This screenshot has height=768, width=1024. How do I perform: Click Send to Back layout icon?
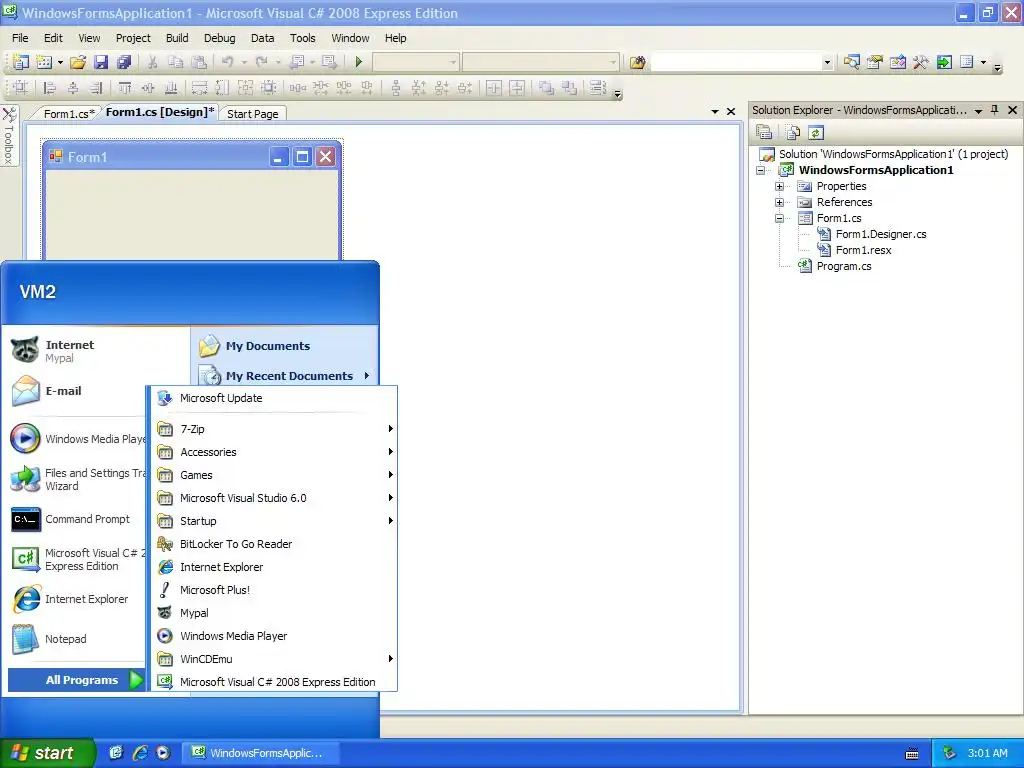[x=569, y=88]
